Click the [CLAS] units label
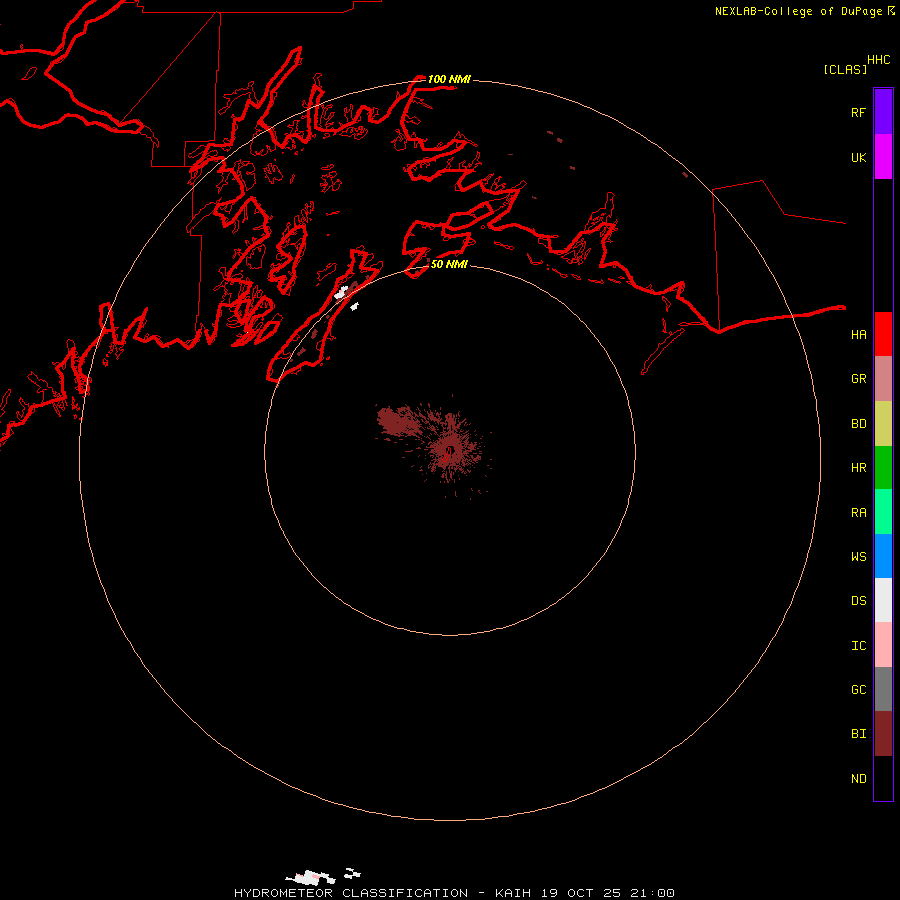The image size is (900, 900). click(x=845, y=69)
